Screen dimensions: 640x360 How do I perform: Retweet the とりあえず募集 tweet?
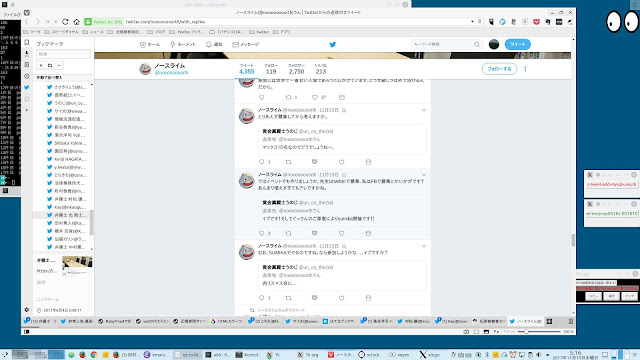[288, 162]
